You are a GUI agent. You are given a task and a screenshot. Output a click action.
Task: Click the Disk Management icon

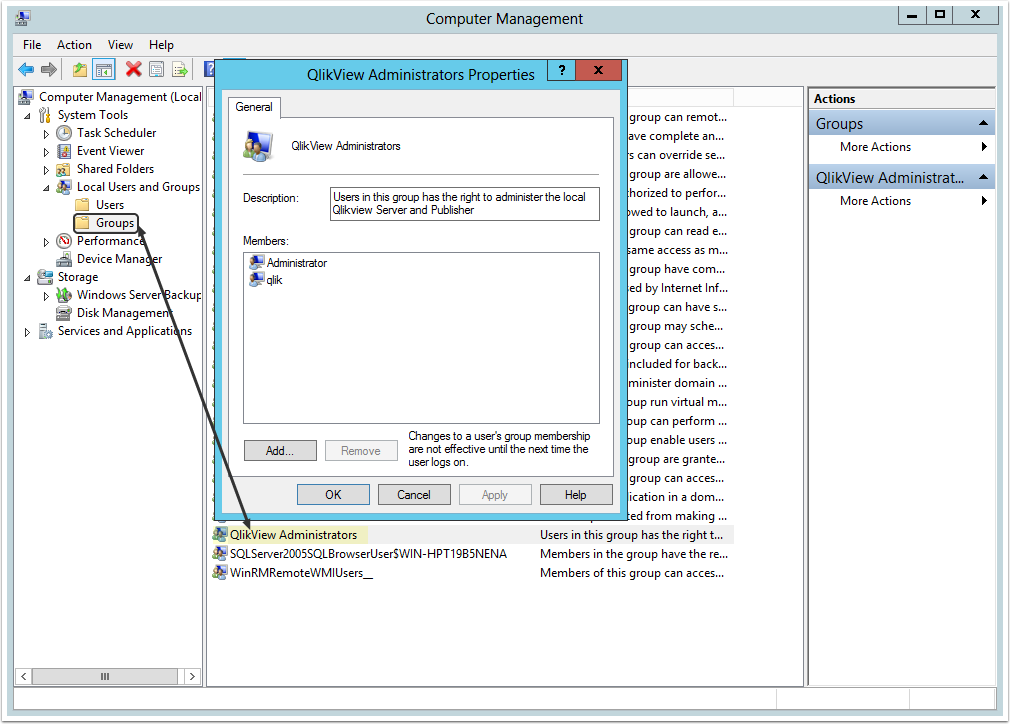tap(64, 313)
